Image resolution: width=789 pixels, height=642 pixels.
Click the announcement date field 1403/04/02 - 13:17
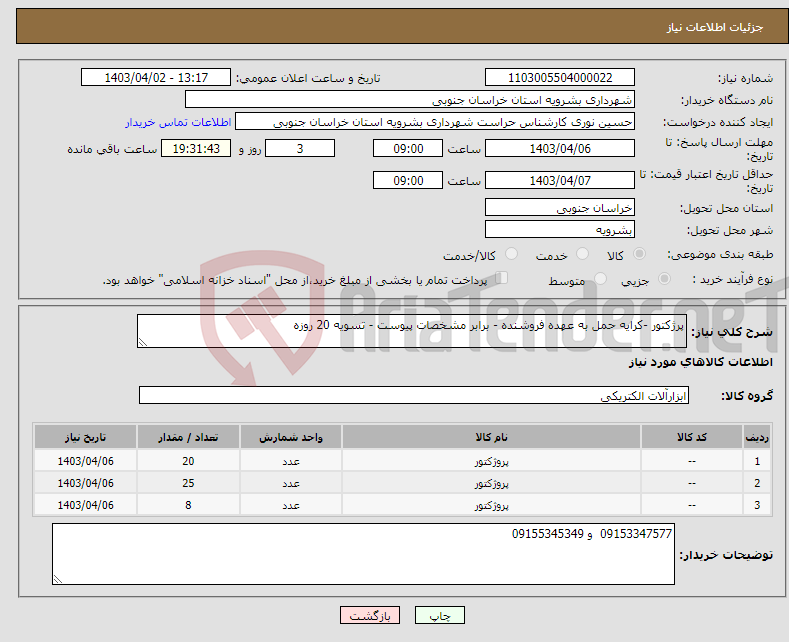point(156,77)
